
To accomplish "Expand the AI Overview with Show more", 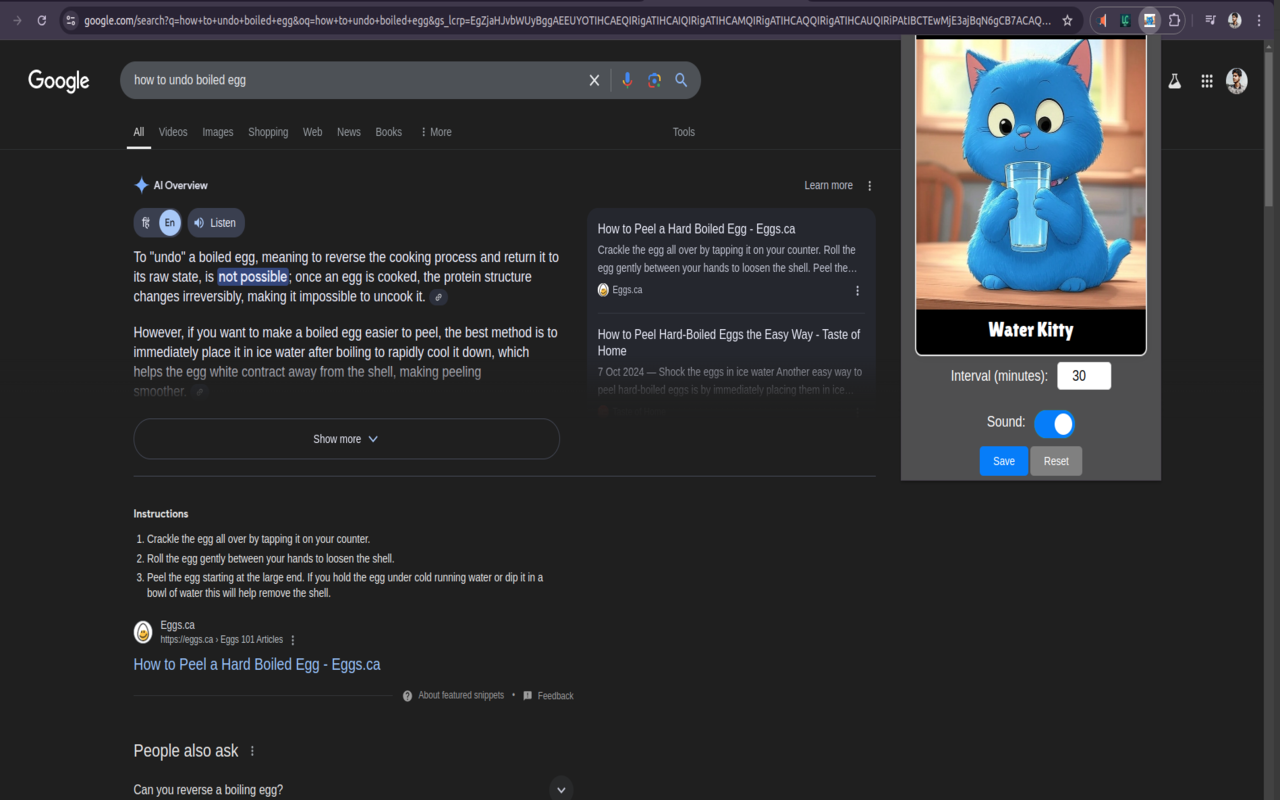I will point(346,438).
